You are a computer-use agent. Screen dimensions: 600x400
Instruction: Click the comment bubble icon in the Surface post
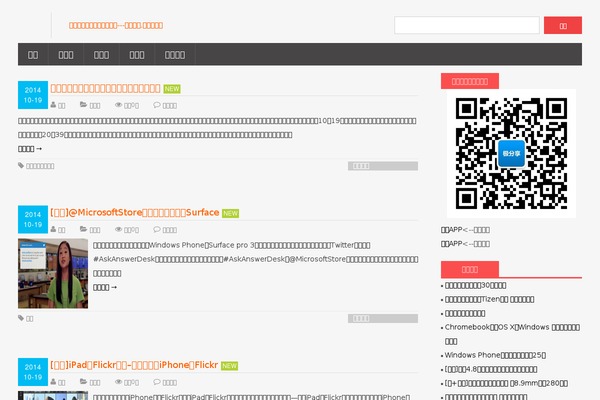[x=157, y=229]
